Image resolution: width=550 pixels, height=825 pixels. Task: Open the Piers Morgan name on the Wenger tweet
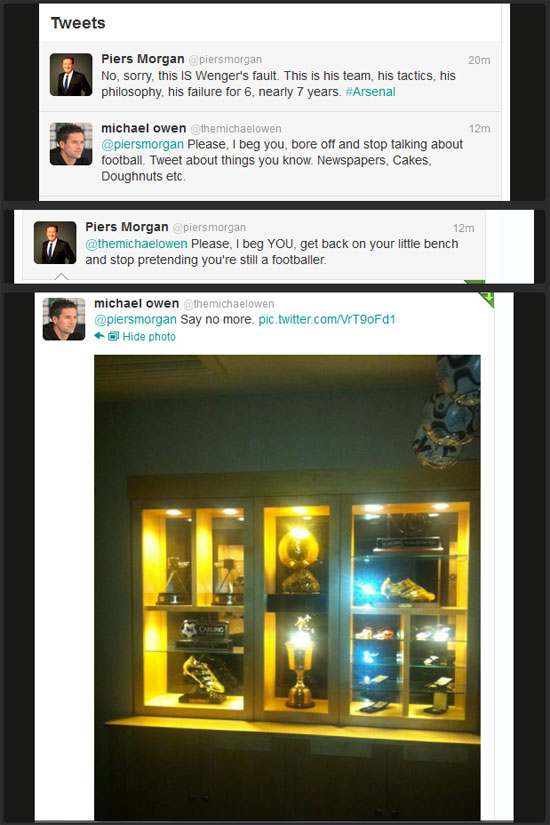pos(143,59)
